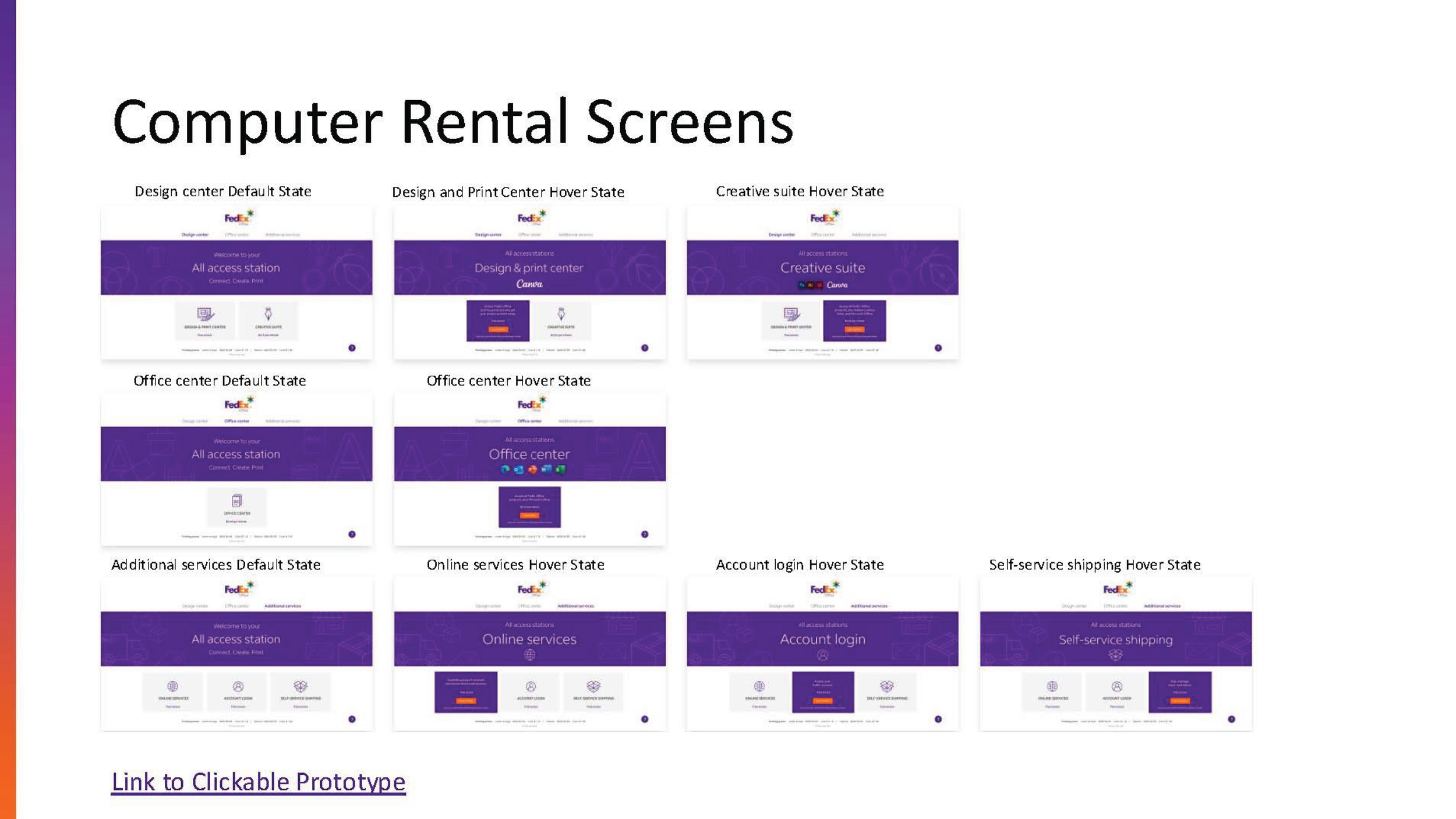Click Canva logo in Design and Print Center Hover State banner

(529, 284)
